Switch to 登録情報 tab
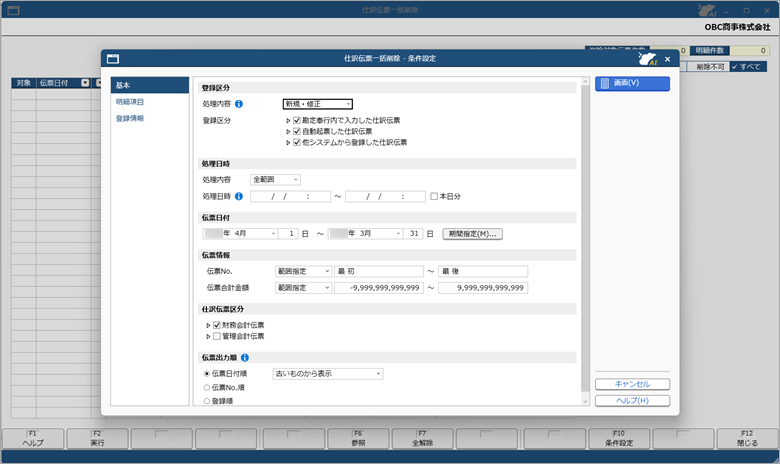 coord(130,118)
